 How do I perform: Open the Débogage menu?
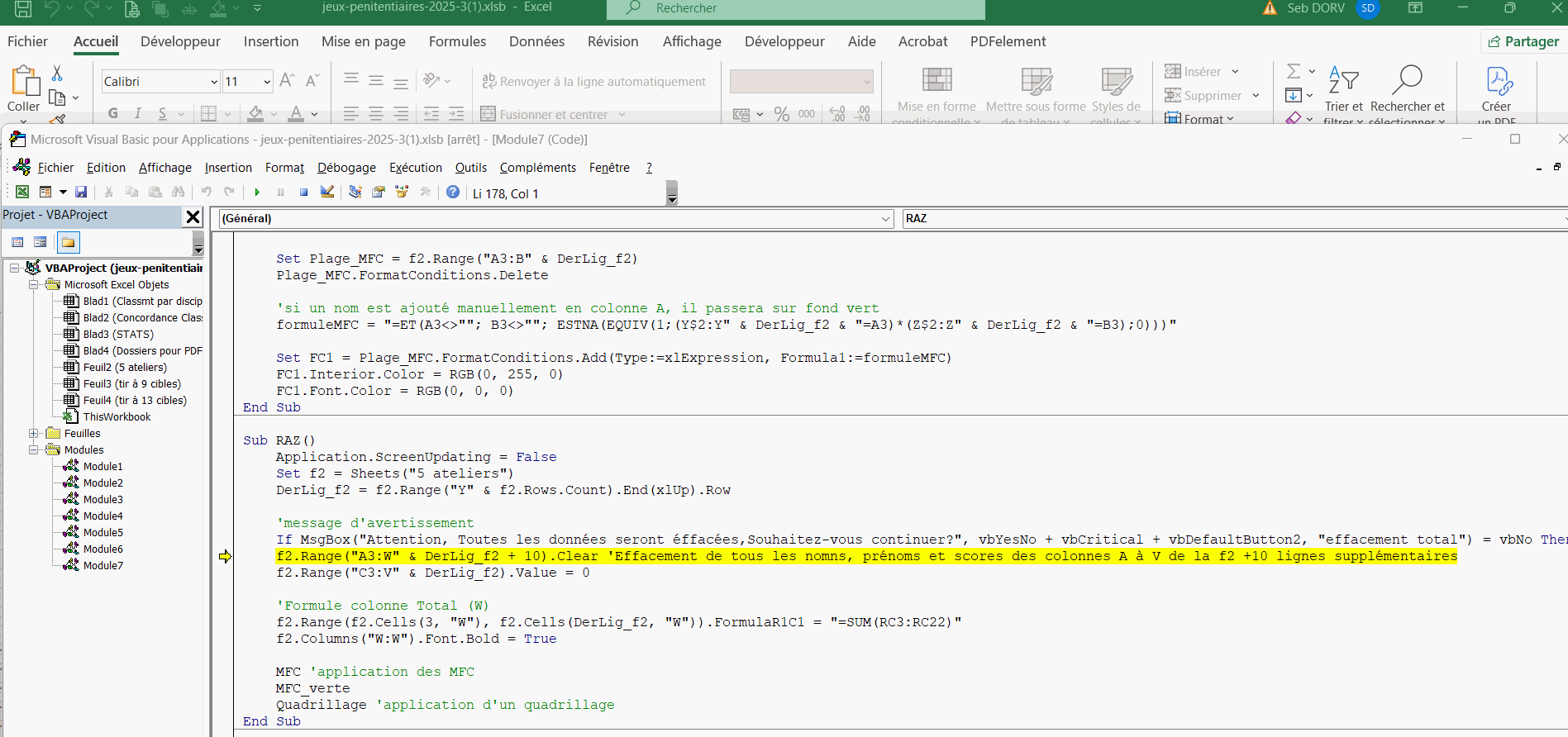coord(346,168)
